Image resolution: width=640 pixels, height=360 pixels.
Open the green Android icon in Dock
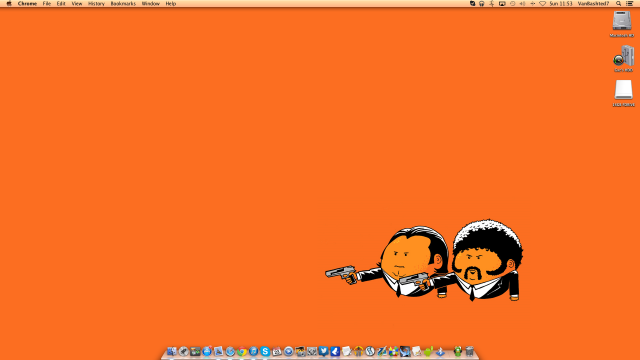coord(428,351)
